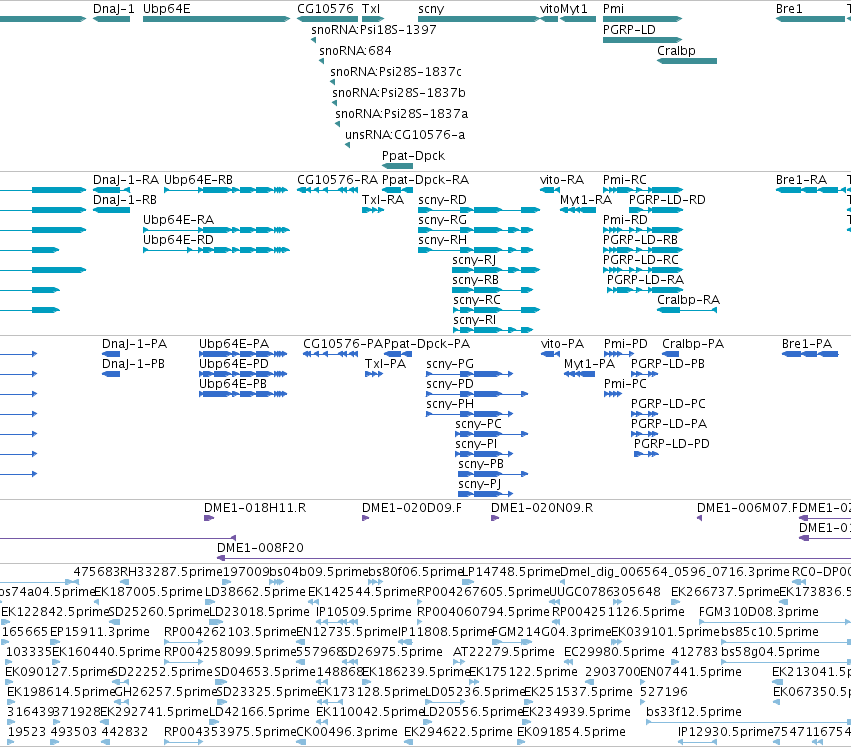Image resolution: width=851 pixels, height=747 pixels.
Task: Select the DME1-008F20 clone label
Action: click(x=260, y=548)
